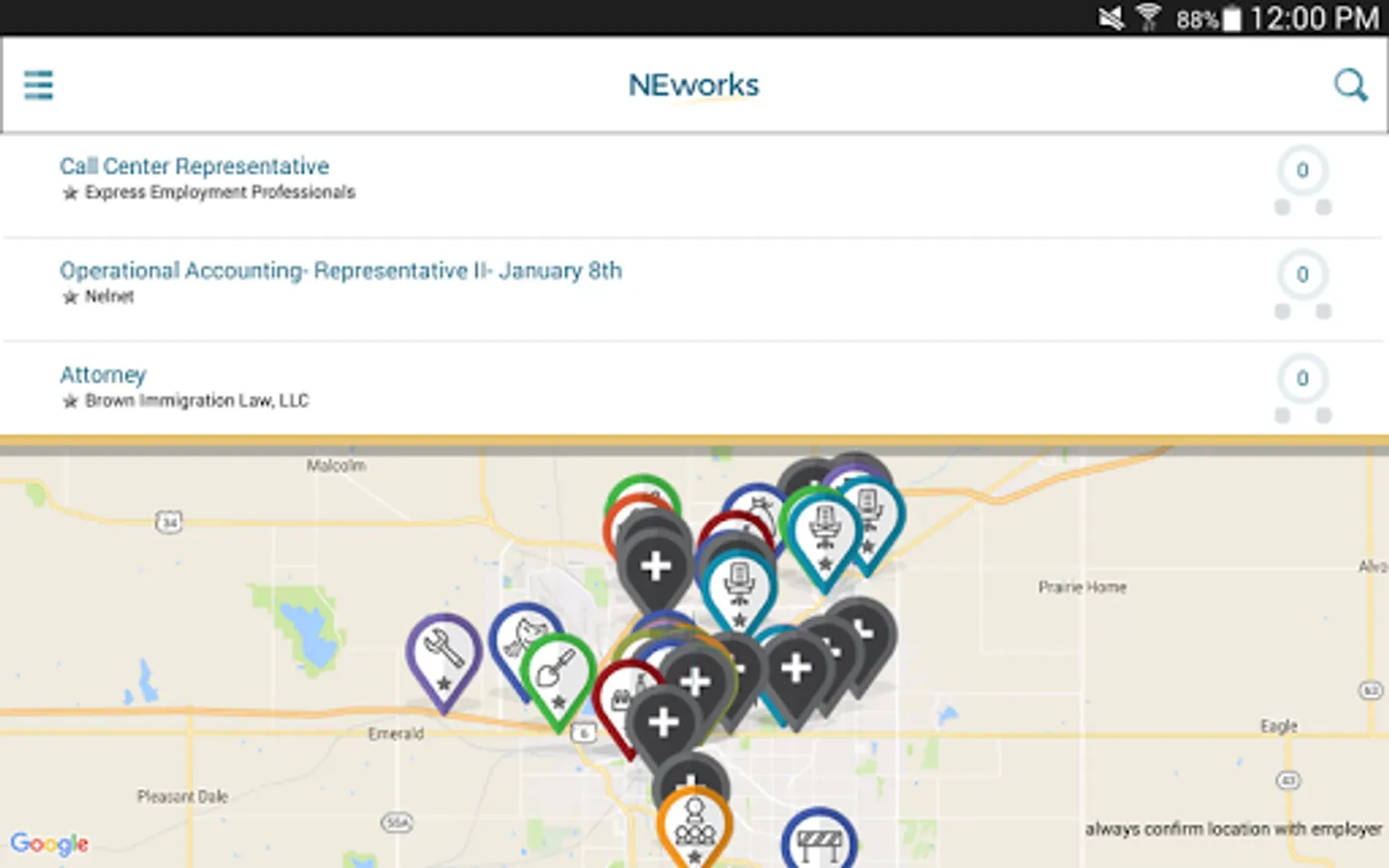This screenshot has width=1389, height=868.
Task: Open the hamburger navigation menu
Action: coord(39,85)
